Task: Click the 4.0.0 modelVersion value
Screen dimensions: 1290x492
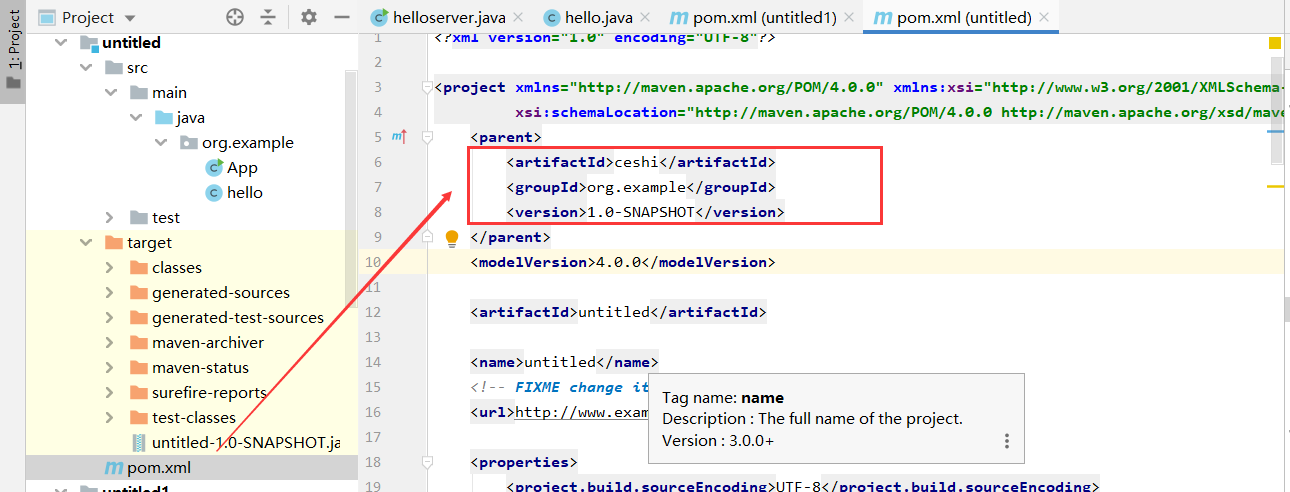Action: pos(619,262)
